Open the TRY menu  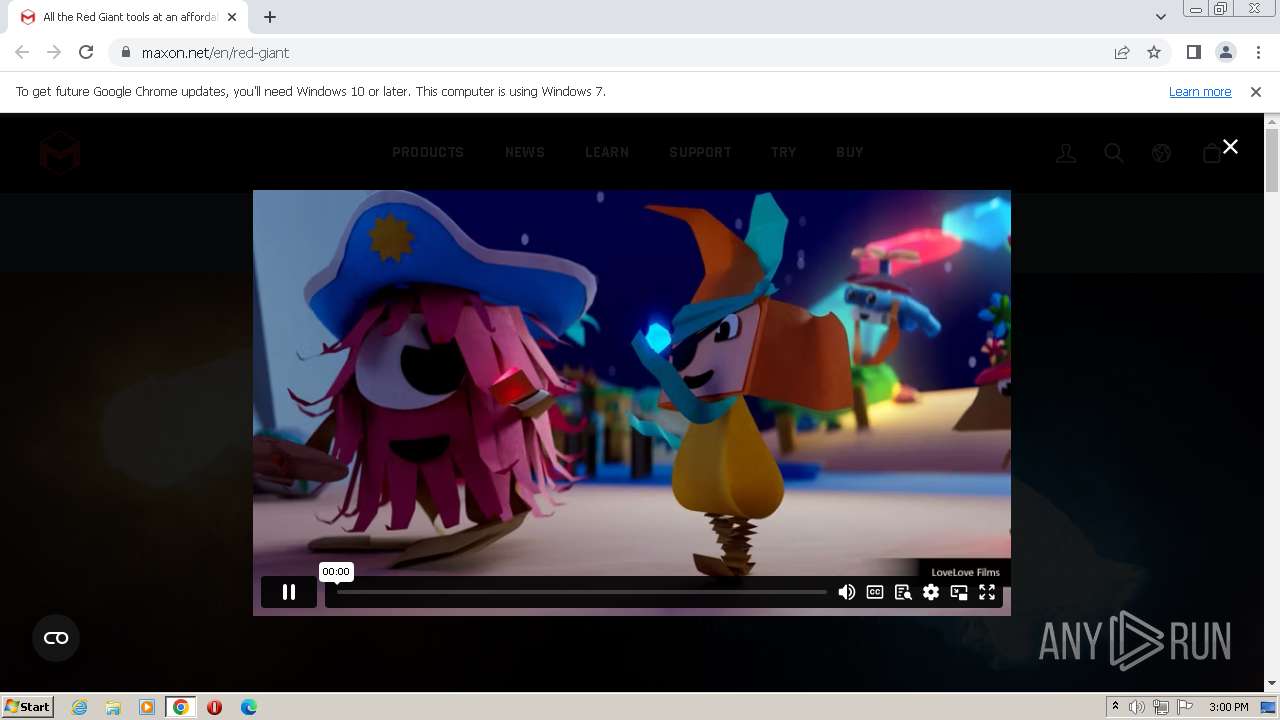pyautogui.click(x=784, y=152)
